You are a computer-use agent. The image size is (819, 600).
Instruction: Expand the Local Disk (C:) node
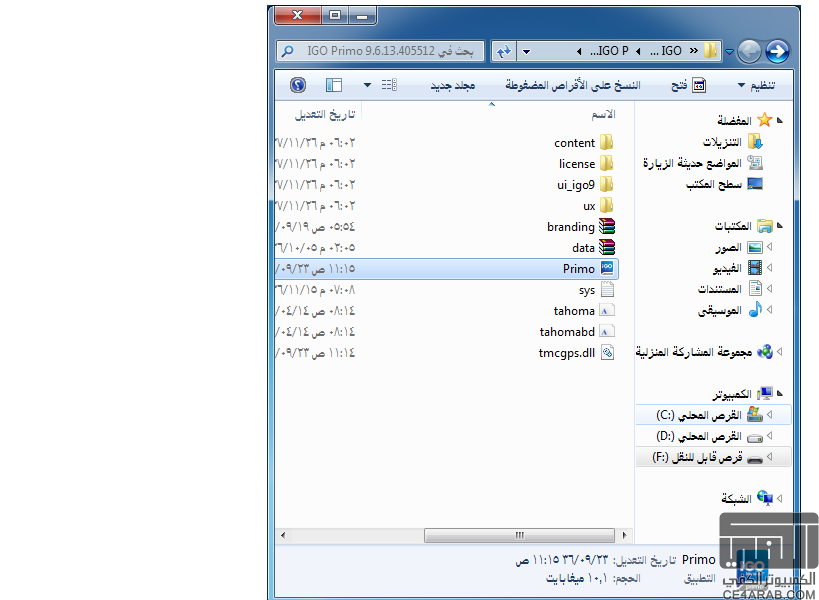click(770, 415)
